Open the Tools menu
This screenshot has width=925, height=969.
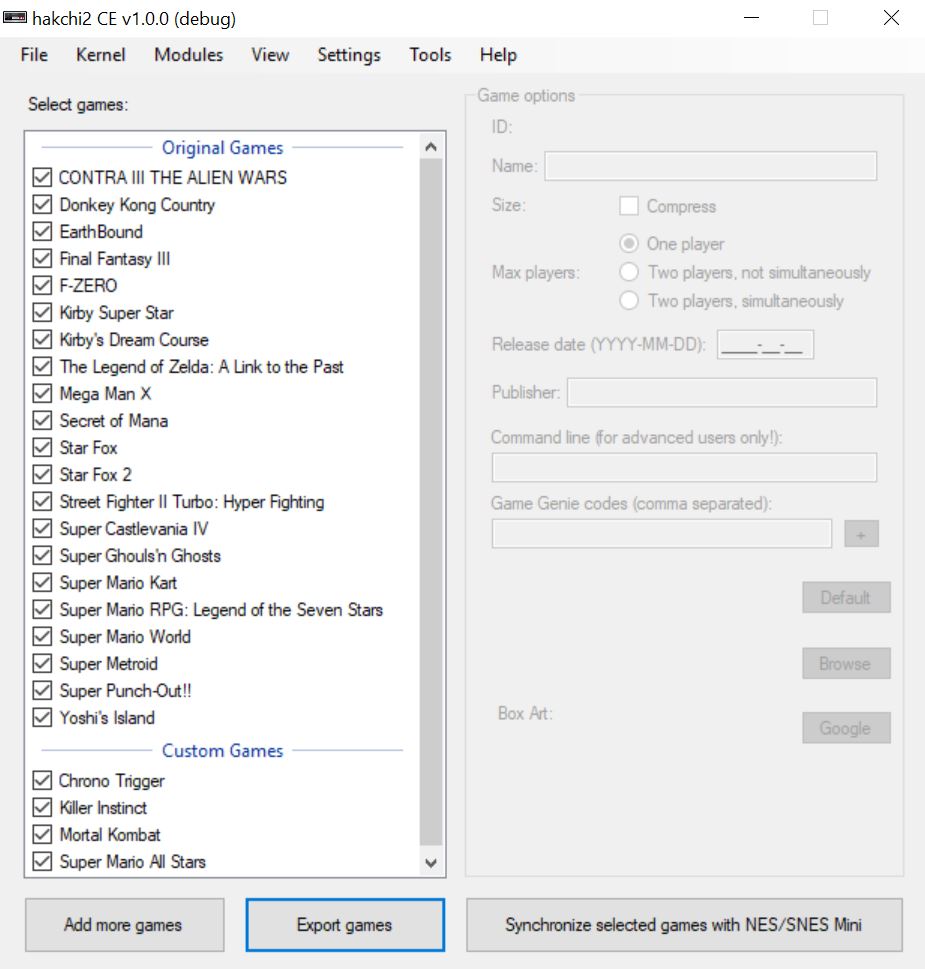430,55
